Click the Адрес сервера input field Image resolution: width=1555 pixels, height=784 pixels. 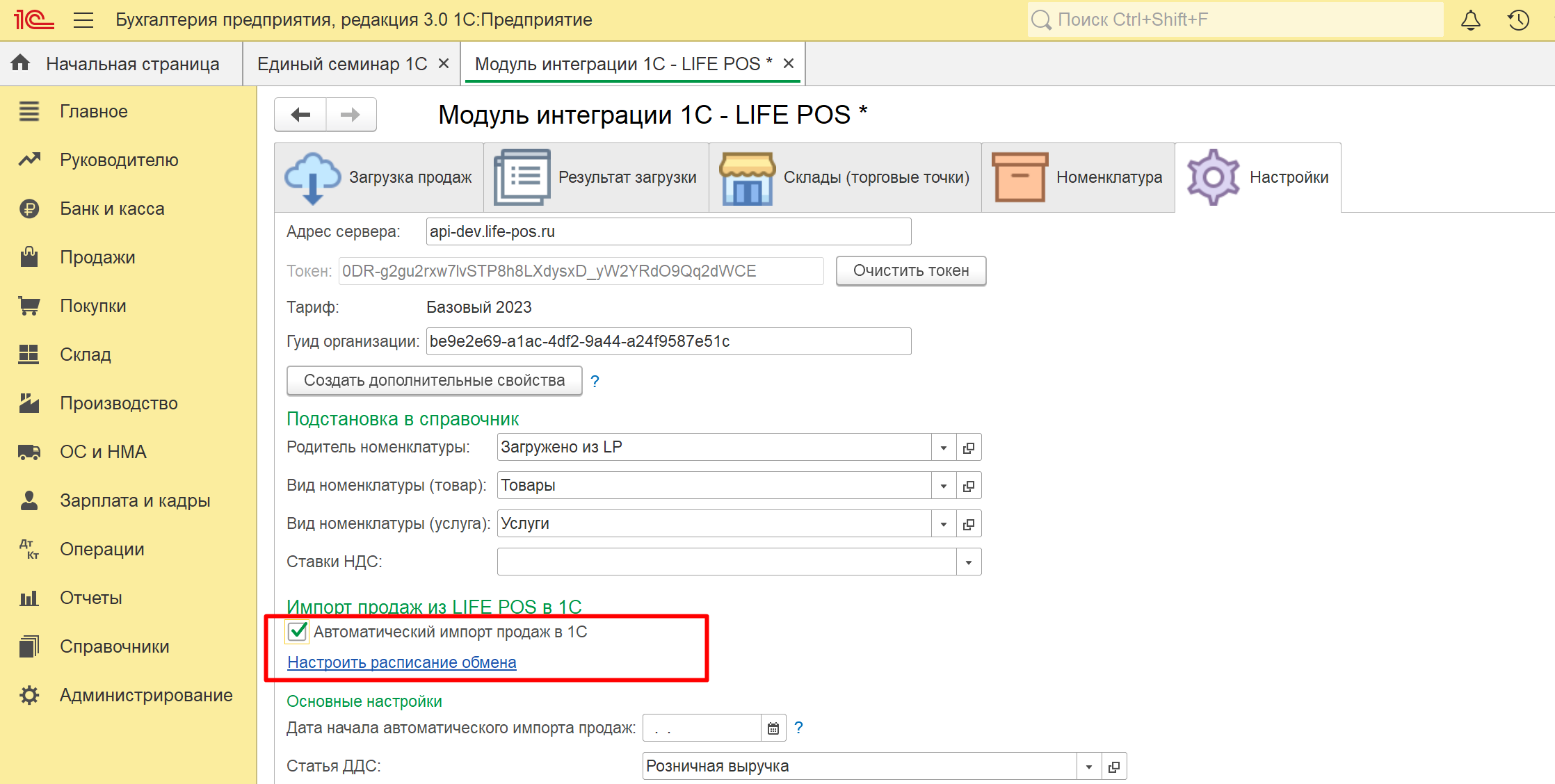click(x=668, y=231)
